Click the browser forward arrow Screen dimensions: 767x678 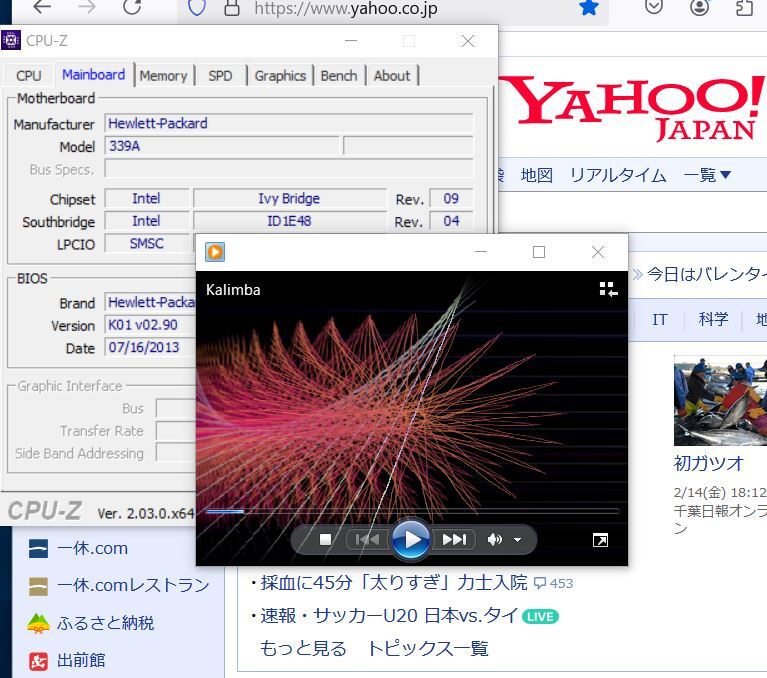click(x=87, y=7)
